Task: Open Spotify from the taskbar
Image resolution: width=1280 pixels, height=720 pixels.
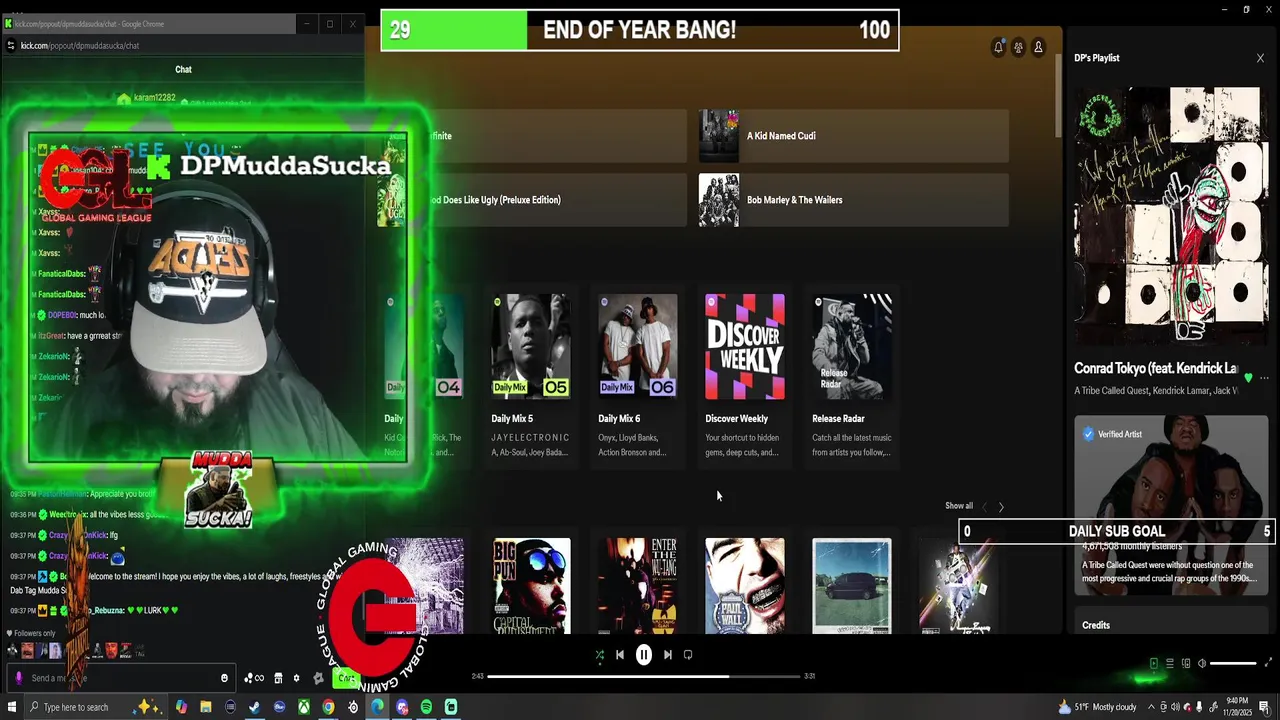Action: [x=426, y=707]
